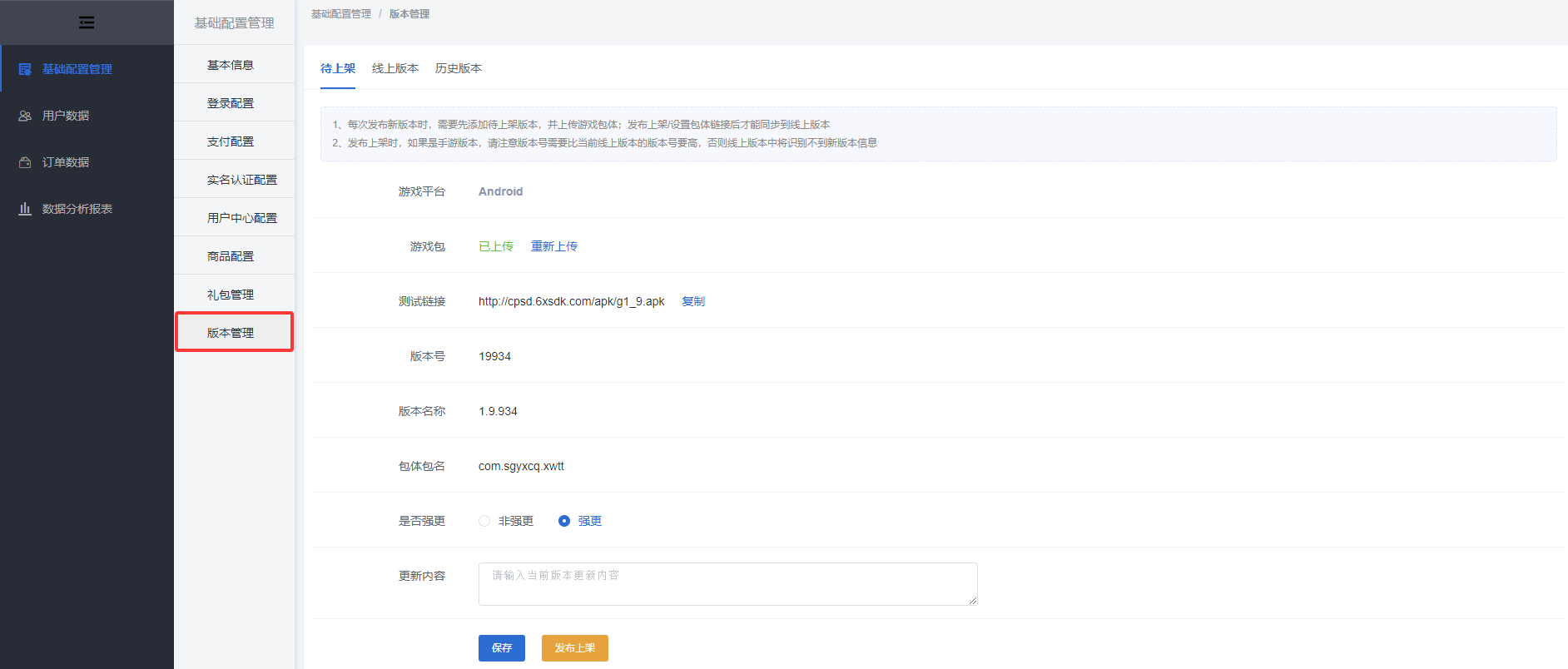Collapse the sidebar with the hamburger icon
Image resolution: width=1568 pixels, height=669 pixels.
(x=87, y=22)
